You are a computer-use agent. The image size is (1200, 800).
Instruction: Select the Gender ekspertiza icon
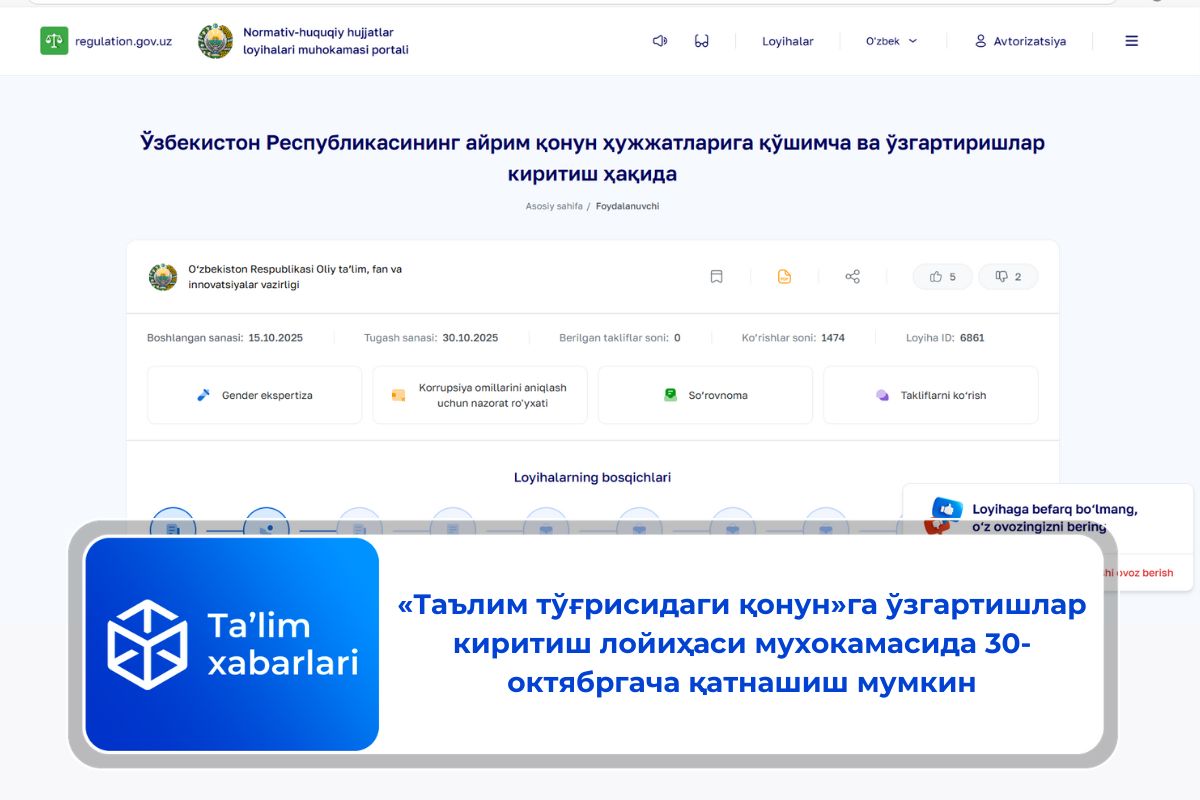(202, 394)
